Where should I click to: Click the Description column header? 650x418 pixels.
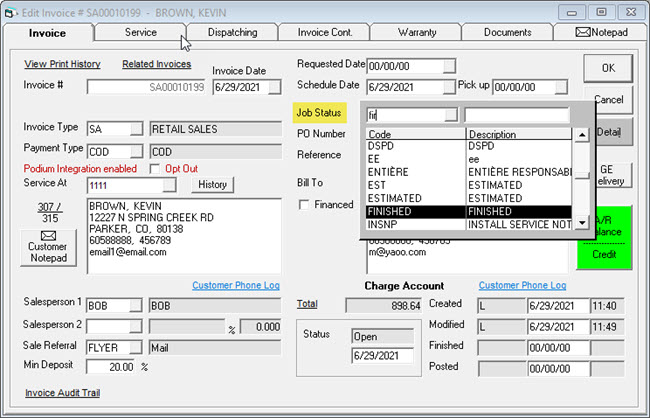519,134
